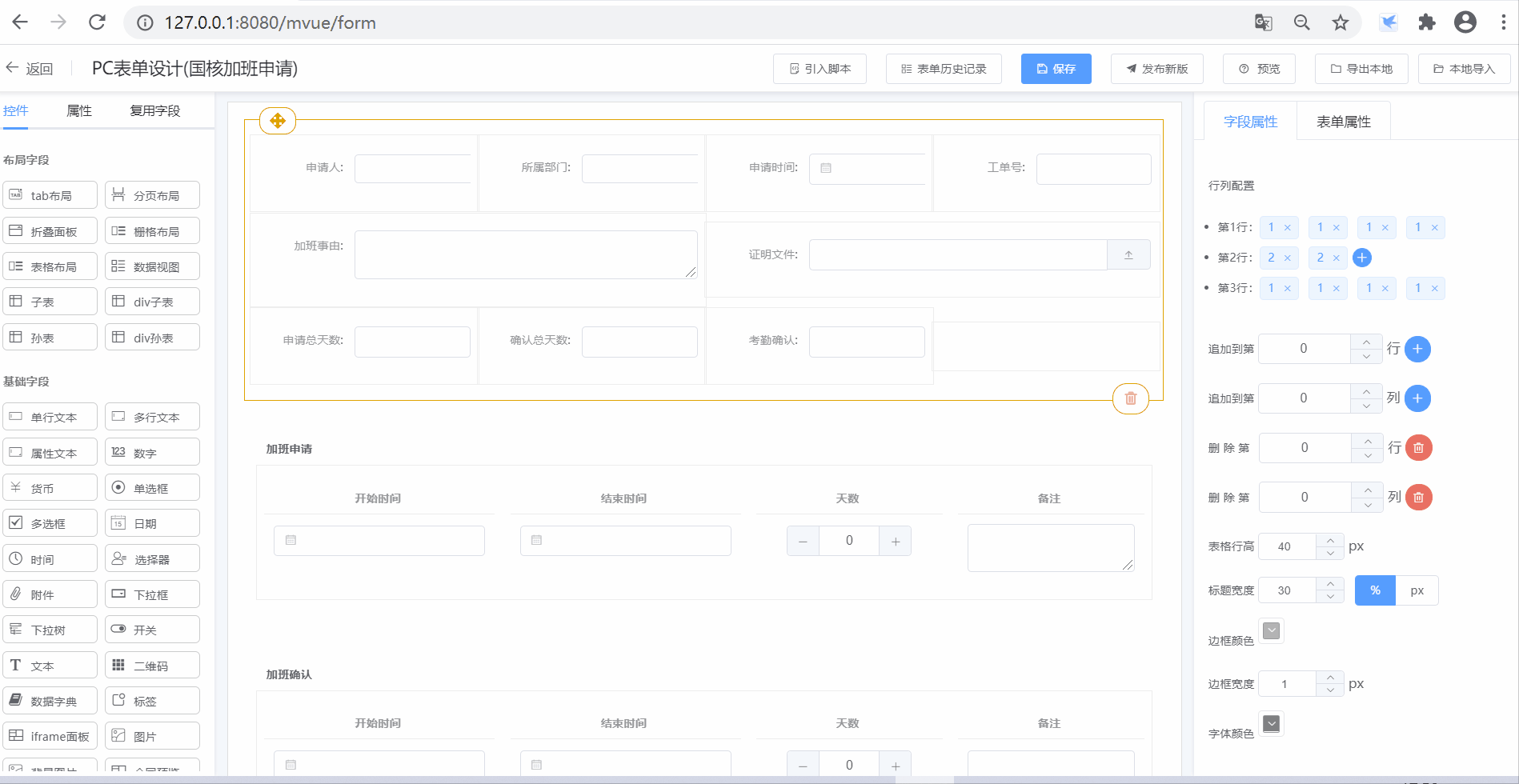This screenshot has width=1519, height=784.
Task: Click the upload icon in the 证明文件 field
Action: pos(1128,255)
